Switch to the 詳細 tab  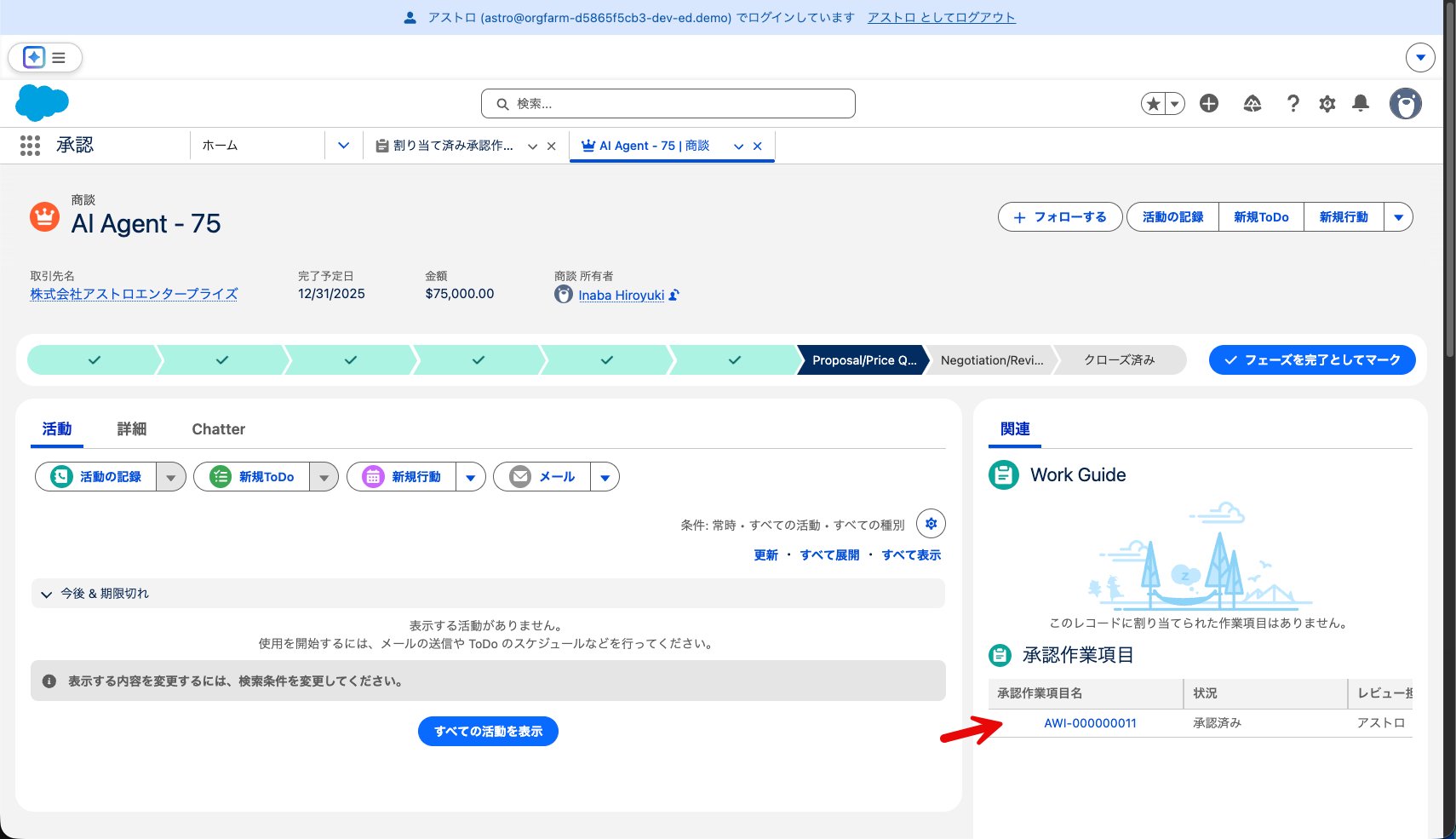[132, 429]
